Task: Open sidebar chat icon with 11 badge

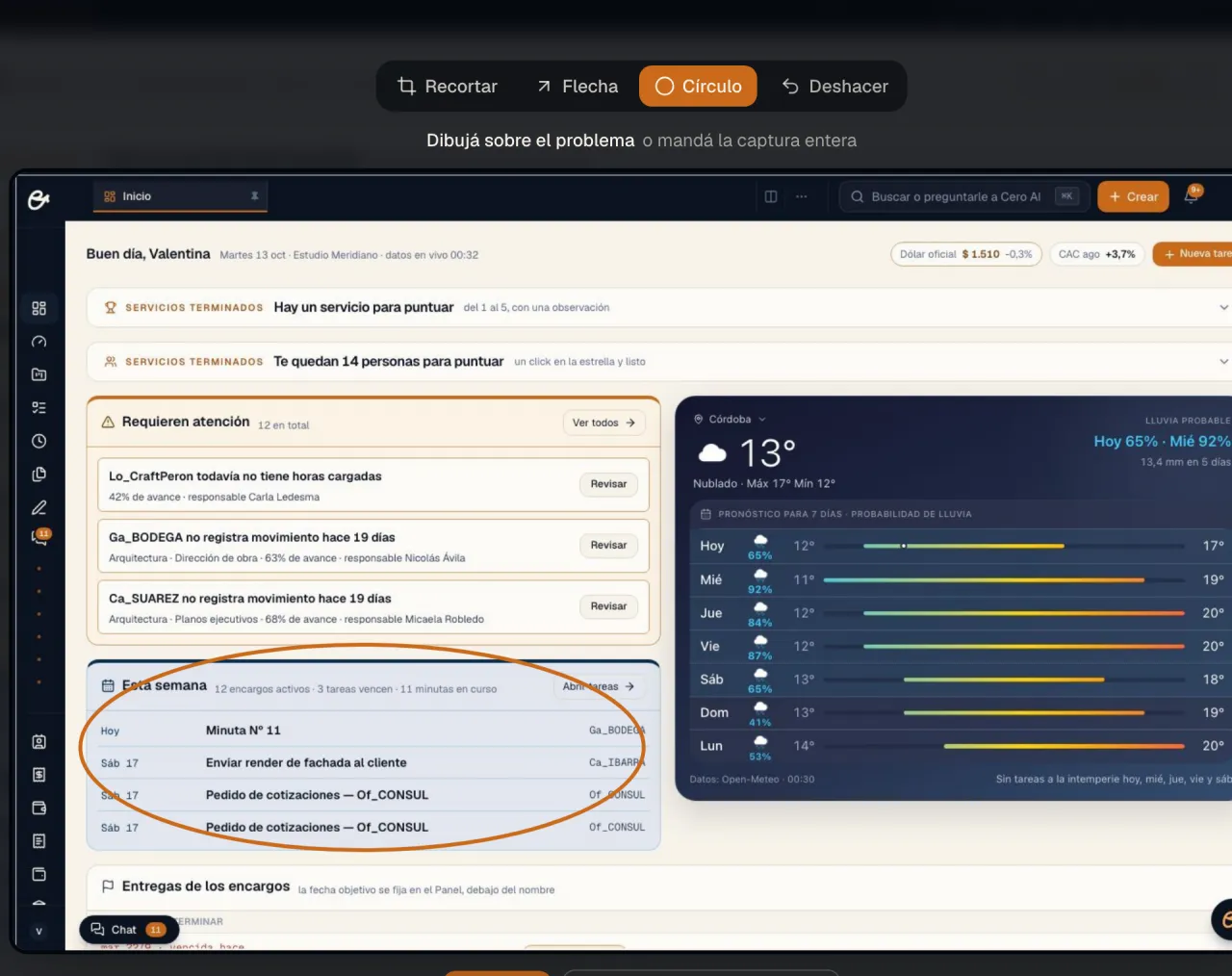Action: point(40,538)
